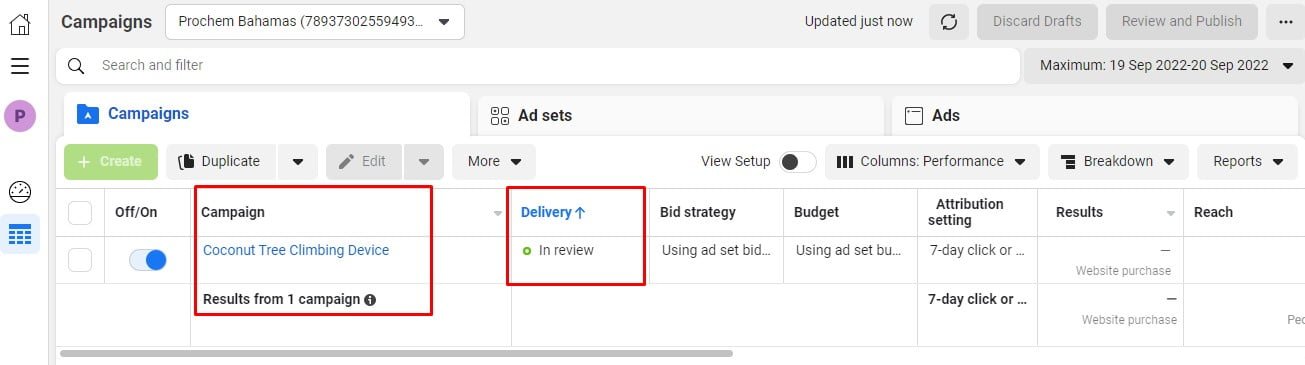Switch to the Ad sets tab
This screenshot has height=365, width=1305.
pyautogui.click(x=680, y=115)
